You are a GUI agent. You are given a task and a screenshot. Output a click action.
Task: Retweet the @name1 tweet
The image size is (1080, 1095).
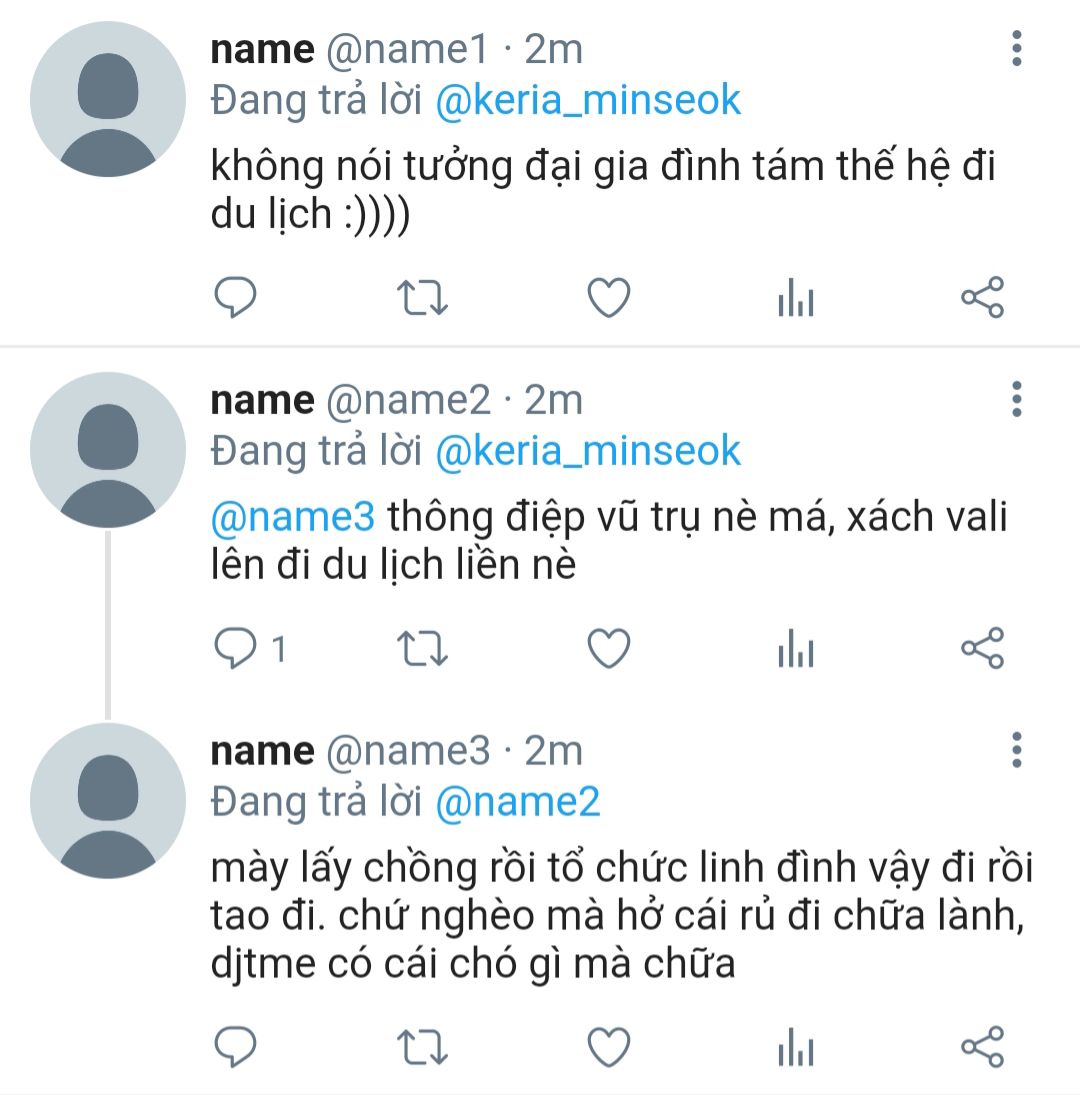pos(423,298)
